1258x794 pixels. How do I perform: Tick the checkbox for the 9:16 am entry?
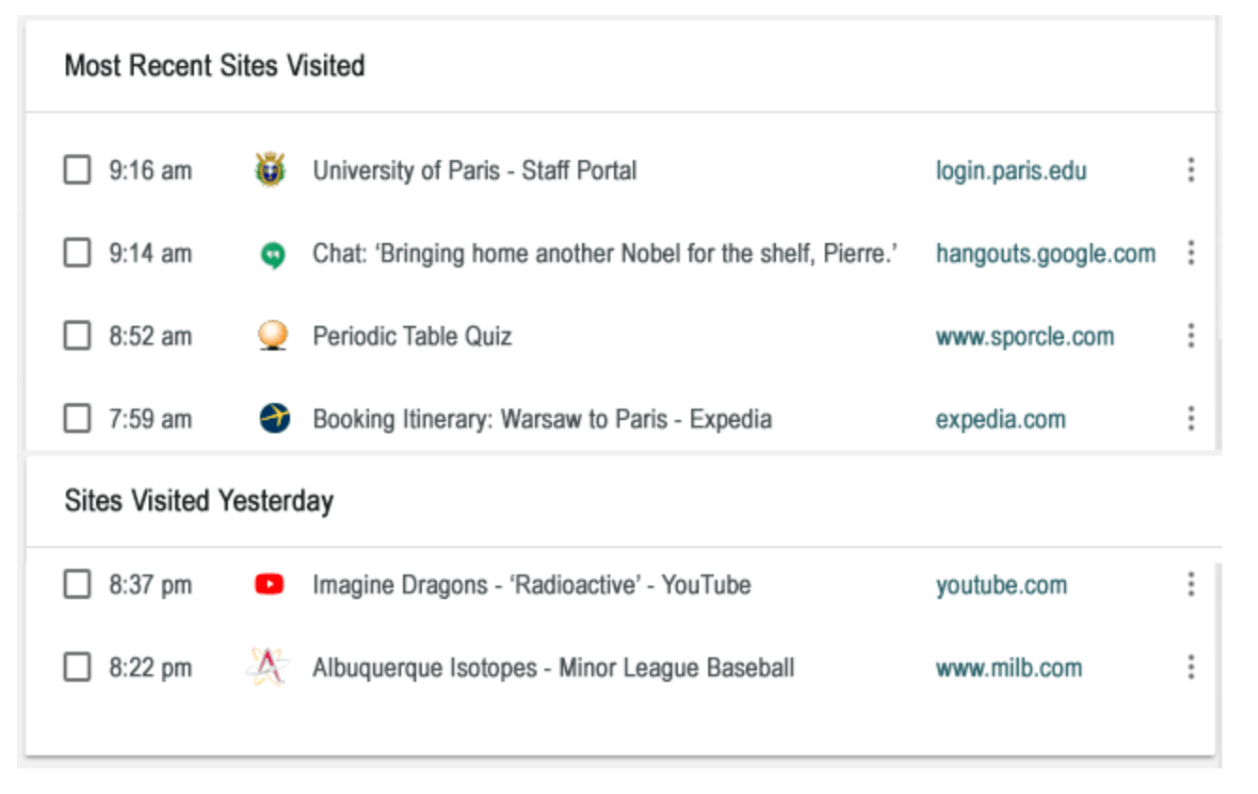pyautogui.click(x=77, y=170)
